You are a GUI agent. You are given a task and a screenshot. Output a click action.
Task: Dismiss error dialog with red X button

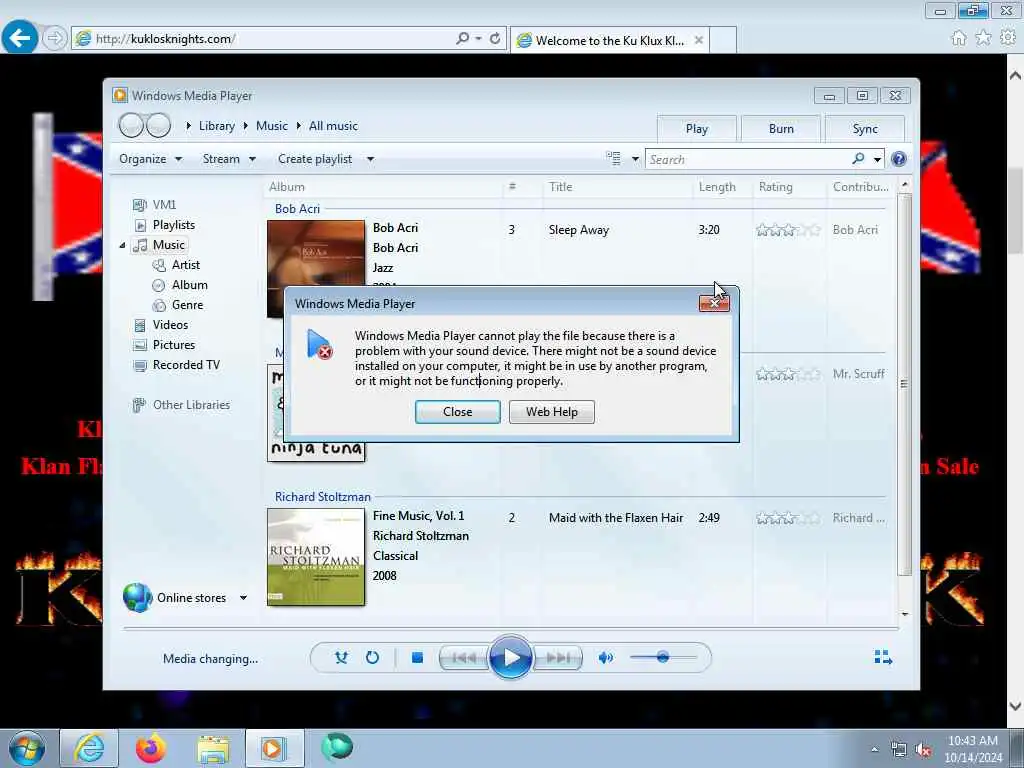714,303
